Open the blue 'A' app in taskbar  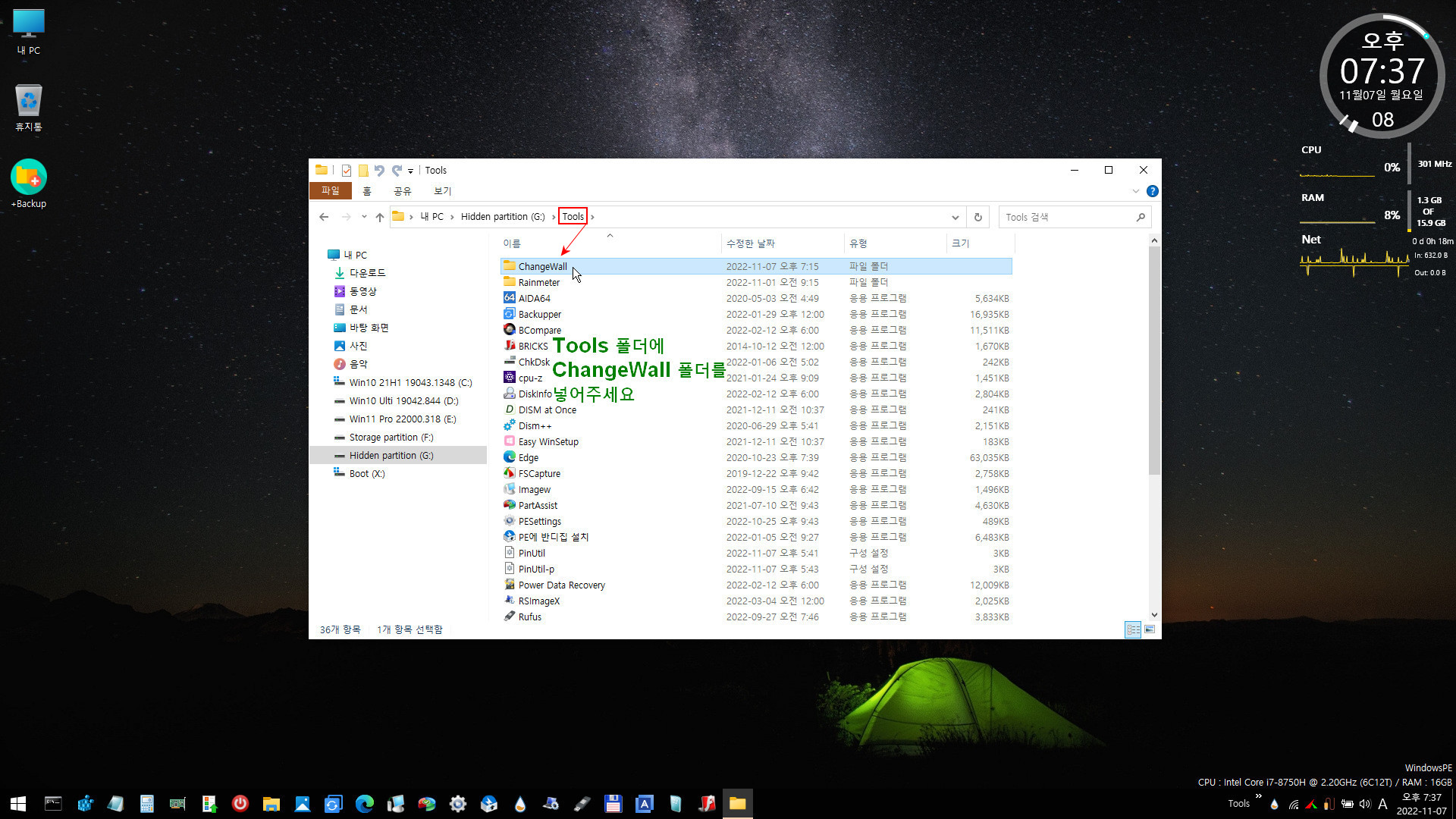pyautogui.click(x=644, y=804)
